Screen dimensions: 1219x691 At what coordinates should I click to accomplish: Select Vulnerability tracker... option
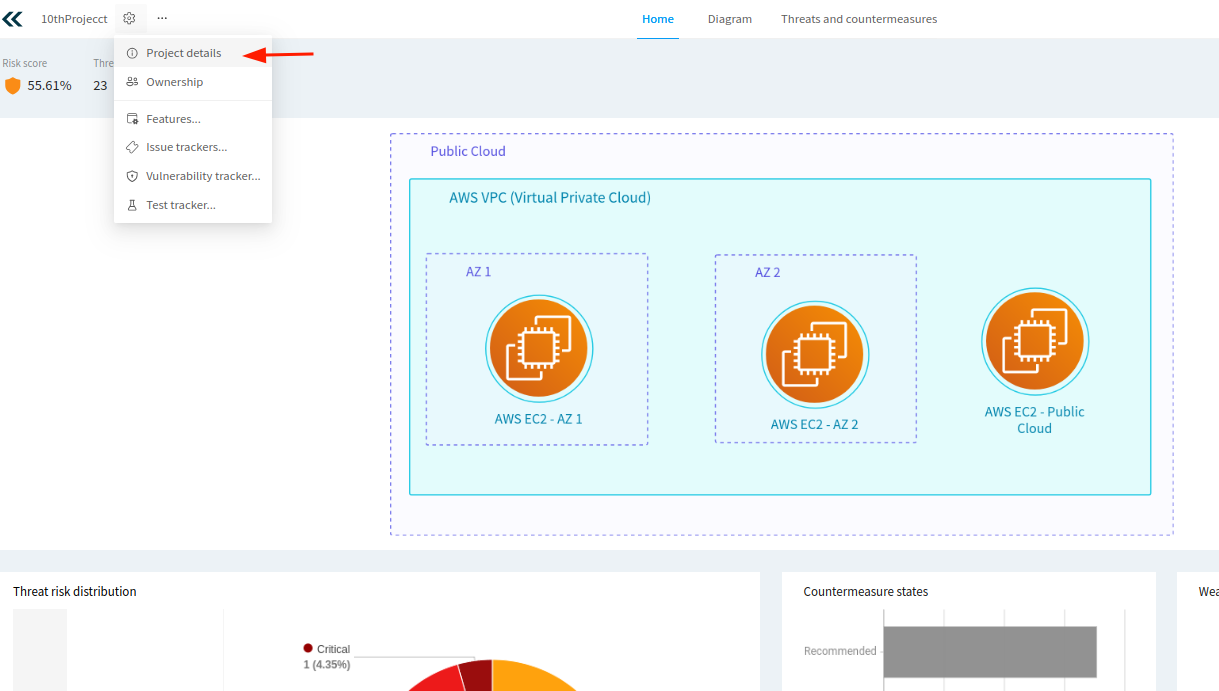[202, 176]
